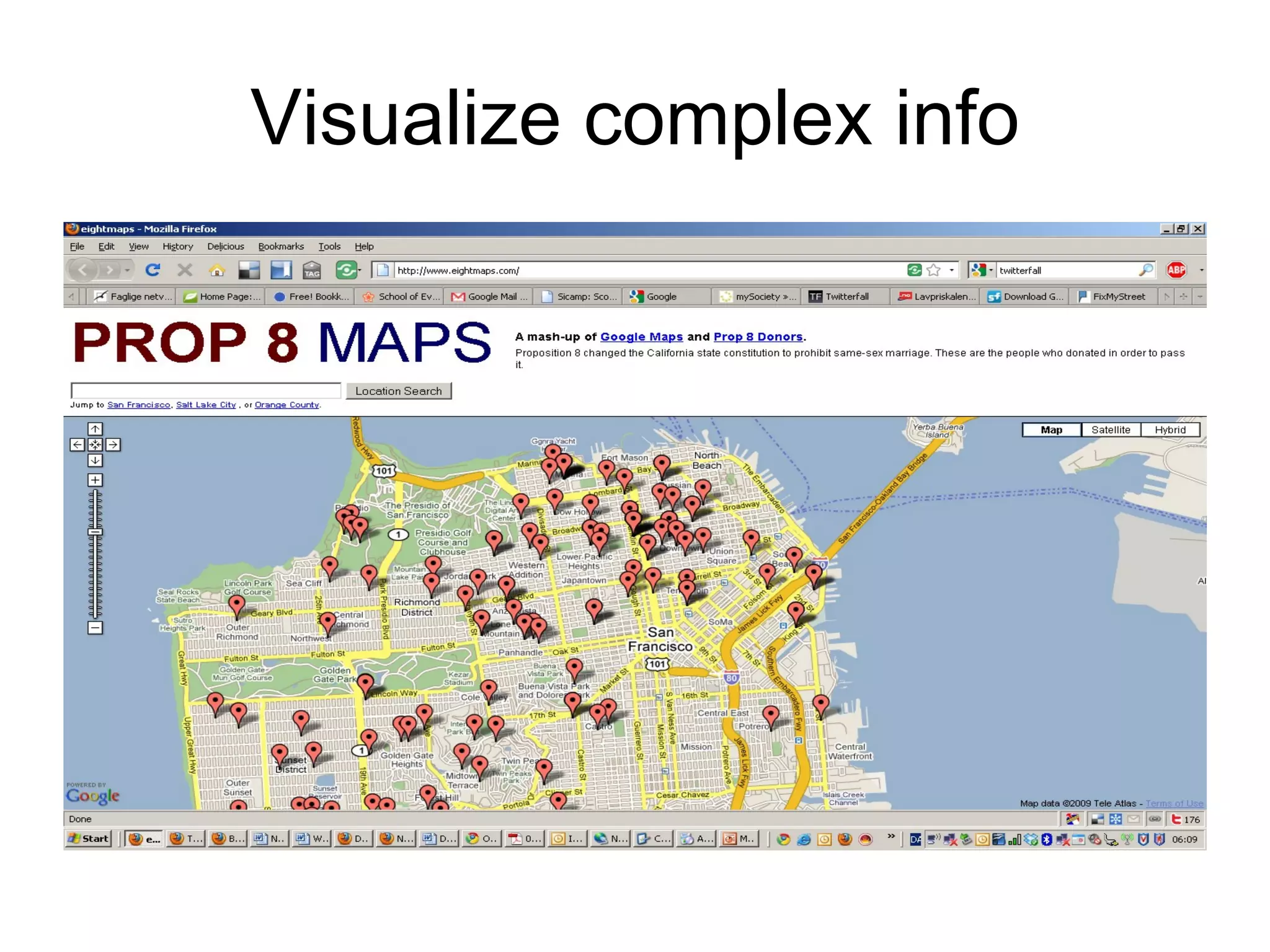This screenshot has width=1270, height=952.
Task: Open the File menu
Action: (x=77, y=247)
